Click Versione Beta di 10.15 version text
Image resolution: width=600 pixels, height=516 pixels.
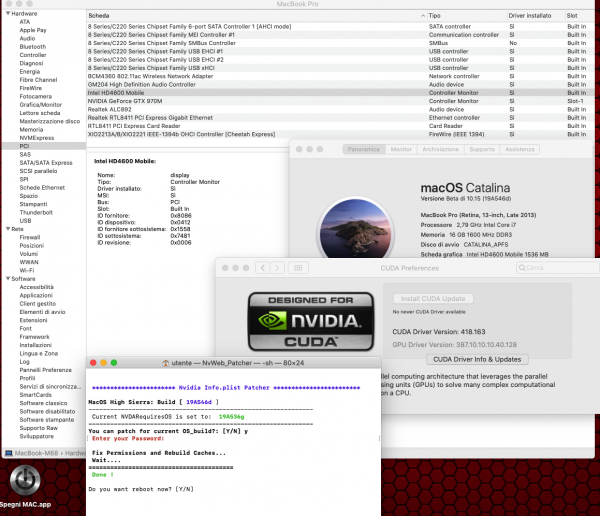pyautogui.click(x=466, y=199)
